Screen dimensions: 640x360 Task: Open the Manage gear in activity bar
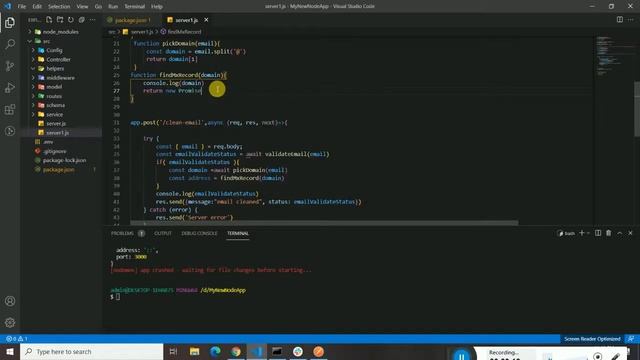[10, 322]
